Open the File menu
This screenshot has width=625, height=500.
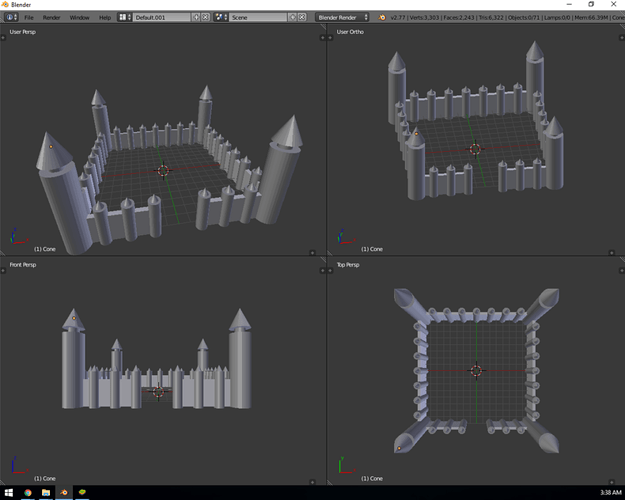tap(29, 17)
